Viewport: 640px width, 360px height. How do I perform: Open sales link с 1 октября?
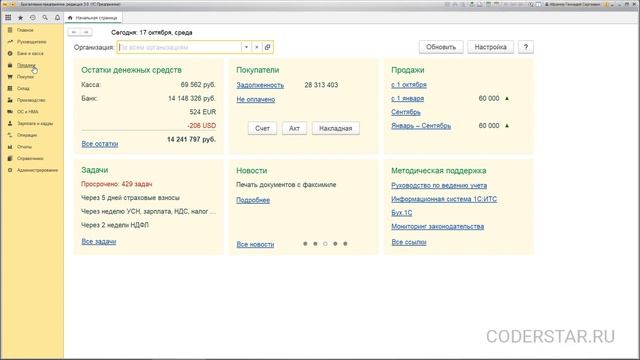pos(409,85)
